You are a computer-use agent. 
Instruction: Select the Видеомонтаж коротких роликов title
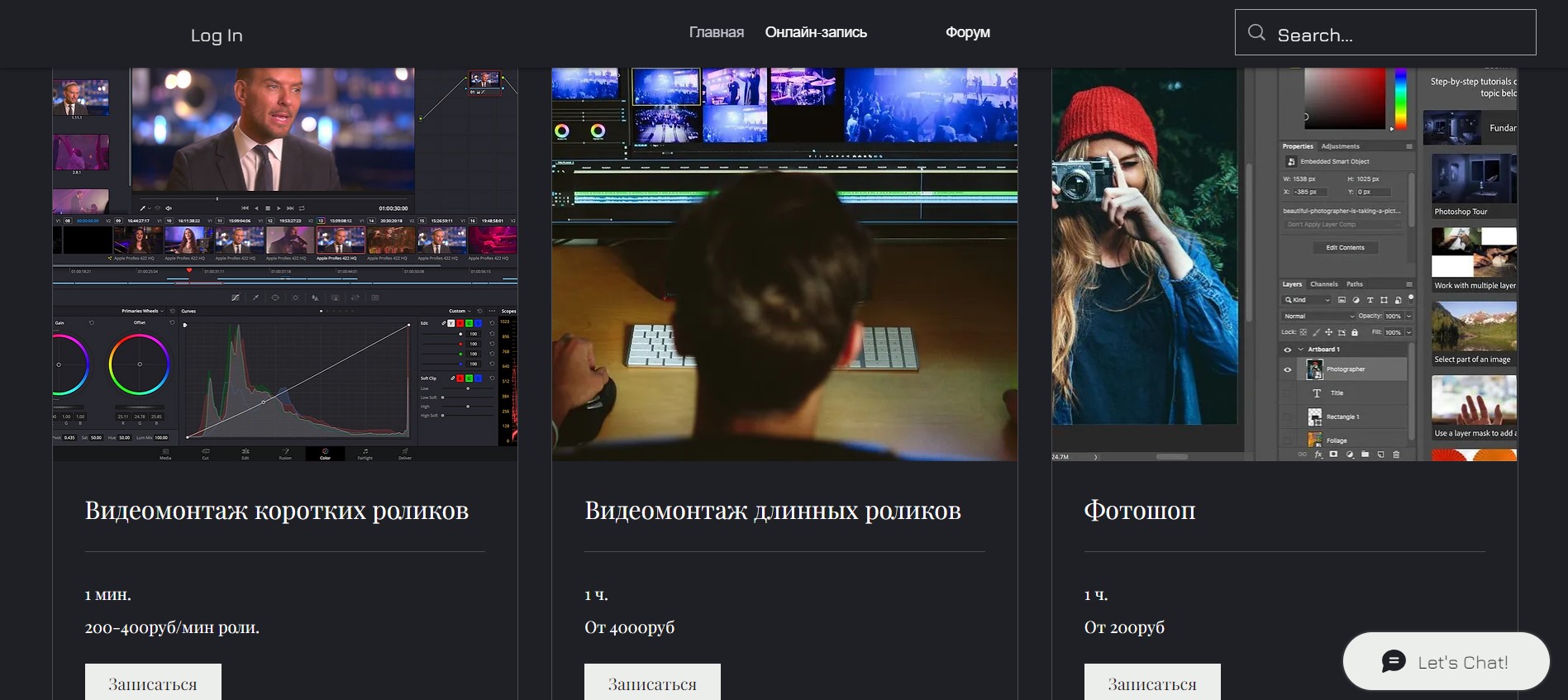click(277, 511)
